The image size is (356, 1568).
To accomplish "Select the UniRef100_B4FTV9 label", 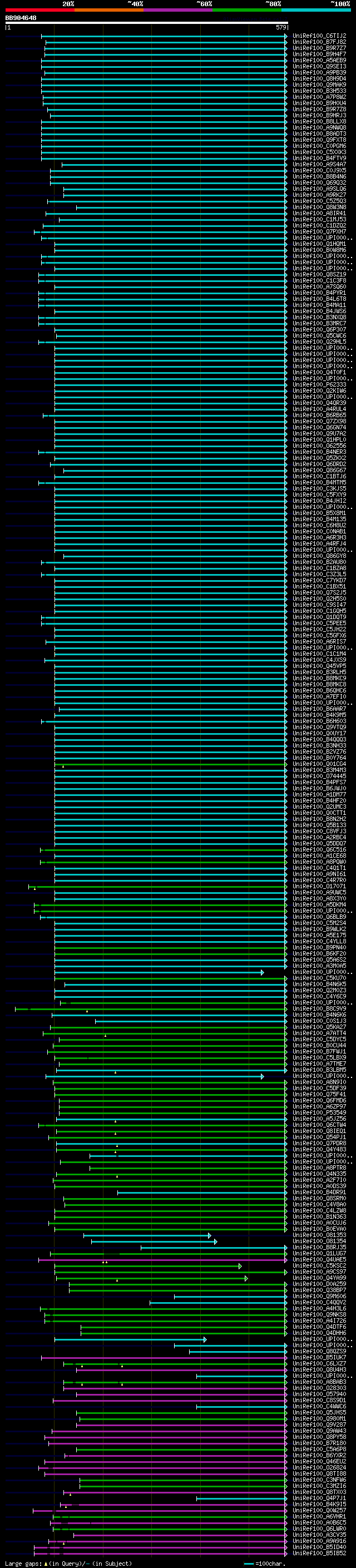I will point(319,159).
